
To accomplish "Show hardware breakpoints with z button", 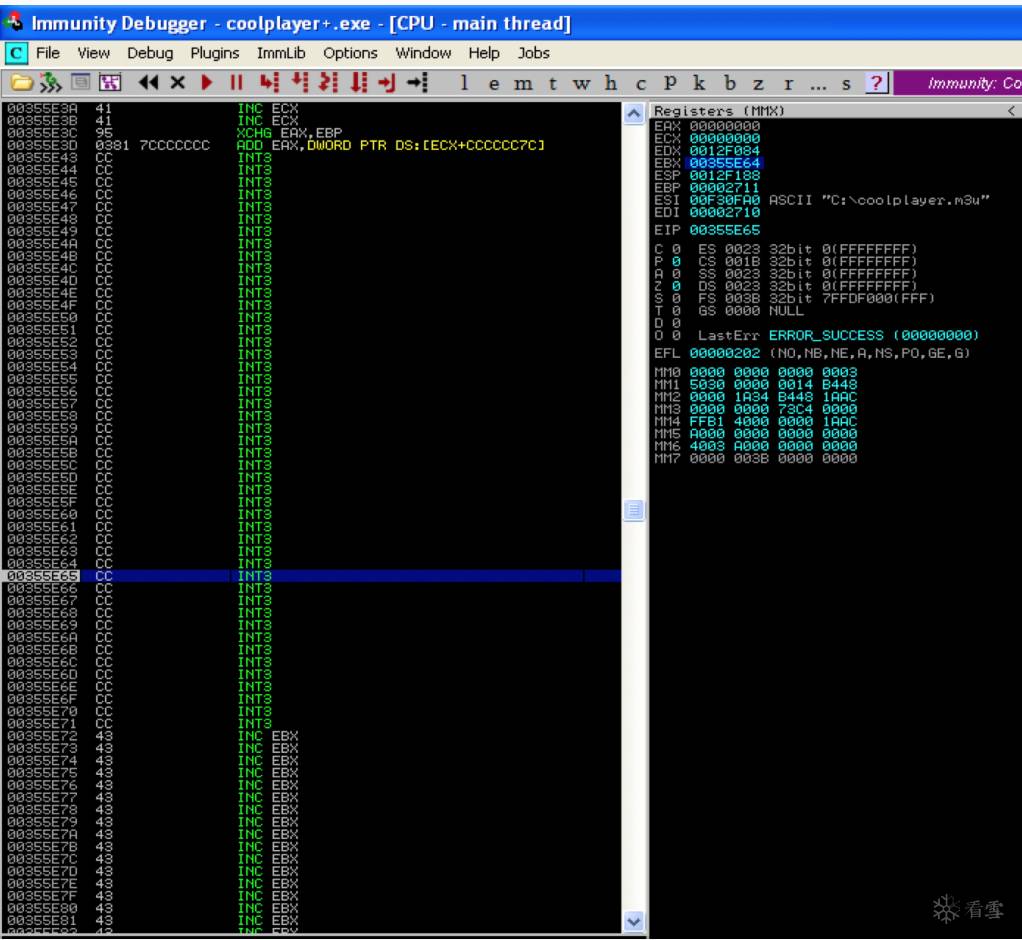I will pyautogui.click(x=758, y=83).
